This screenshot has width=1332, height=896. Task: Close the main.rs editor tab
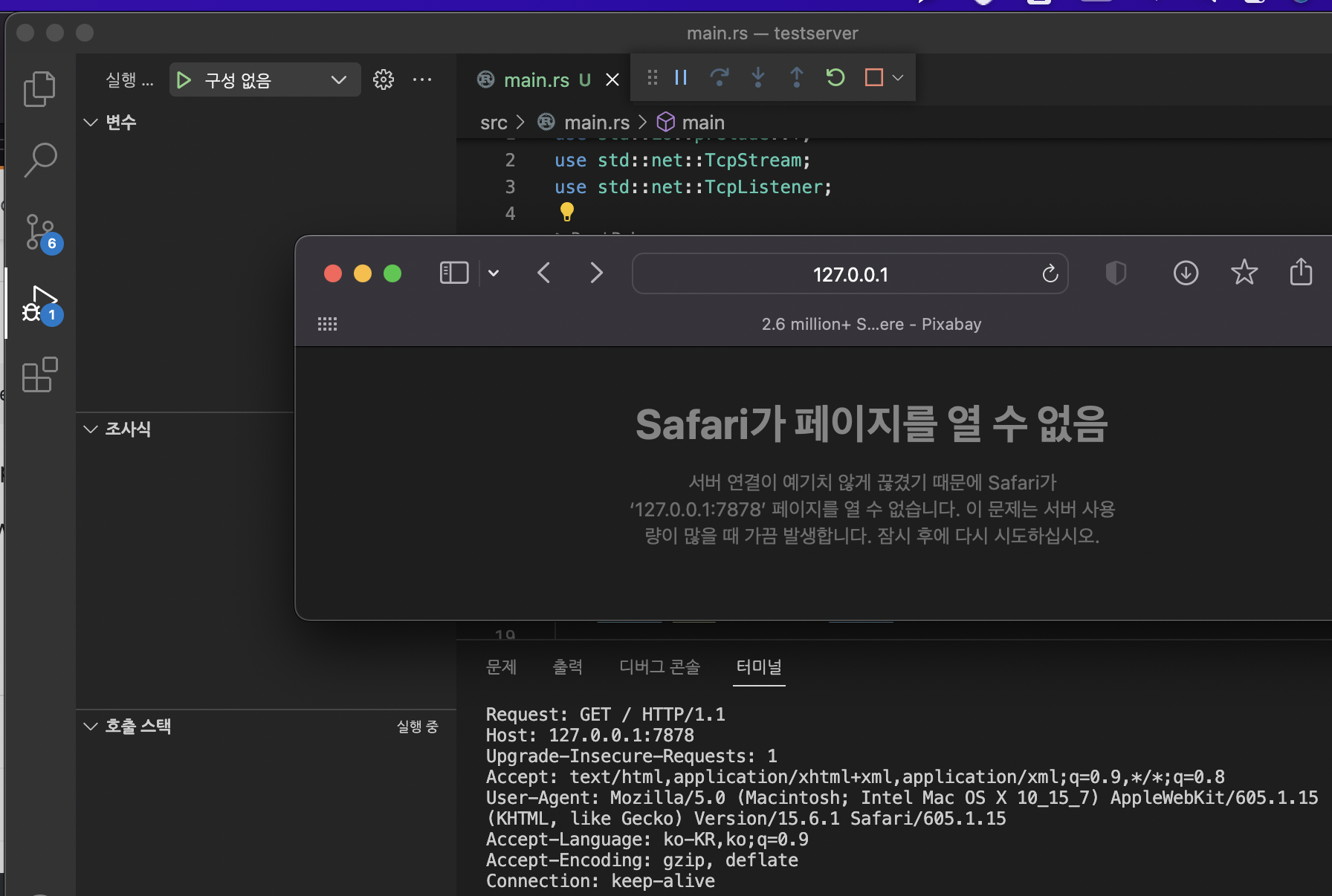click(x=612, y=79)
